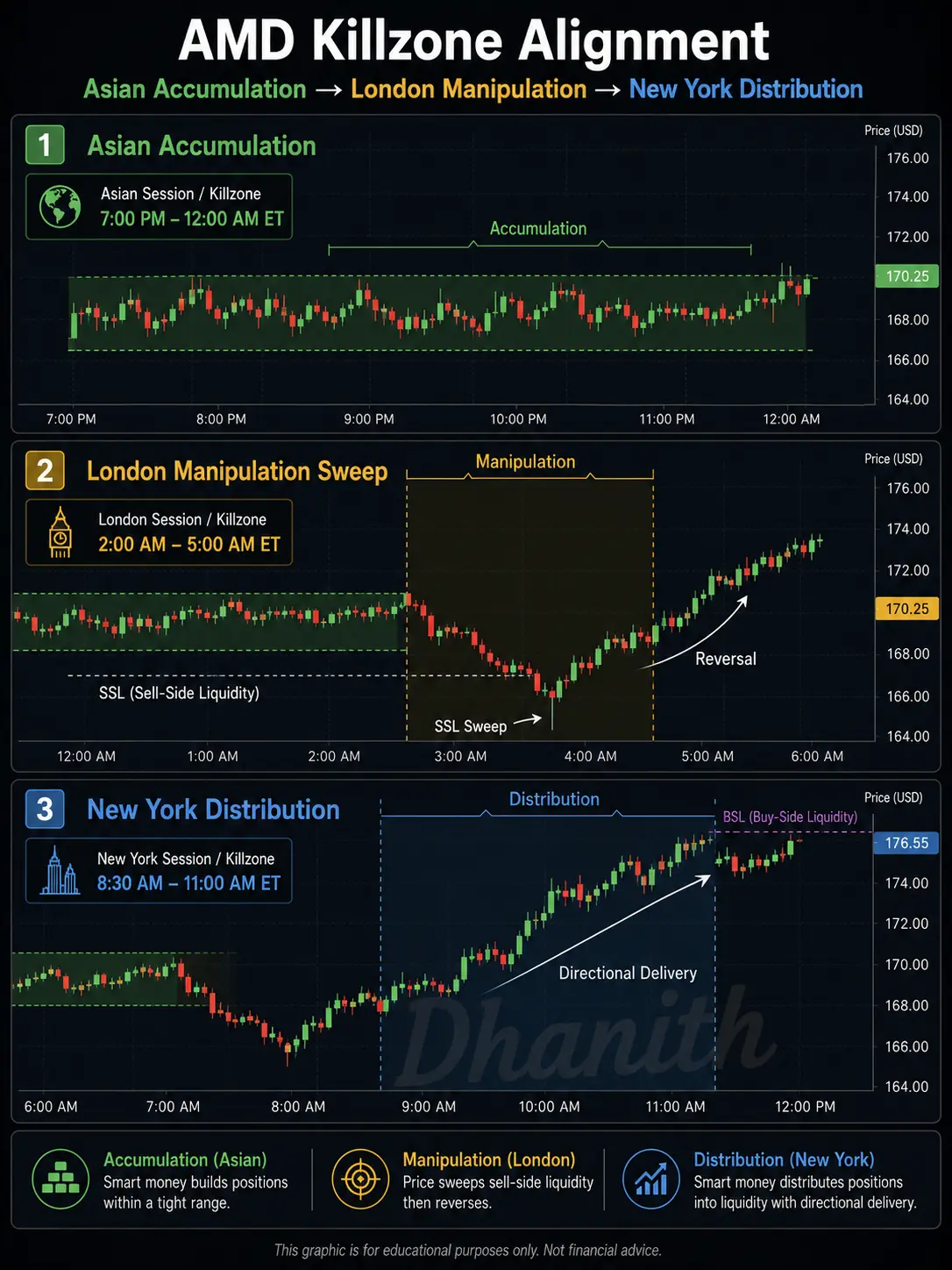Image resolution: width=952 pixels, height=1270 pixels.
Task: Click '9:00 AM' on the New York chart axis
Action: 429,1107
